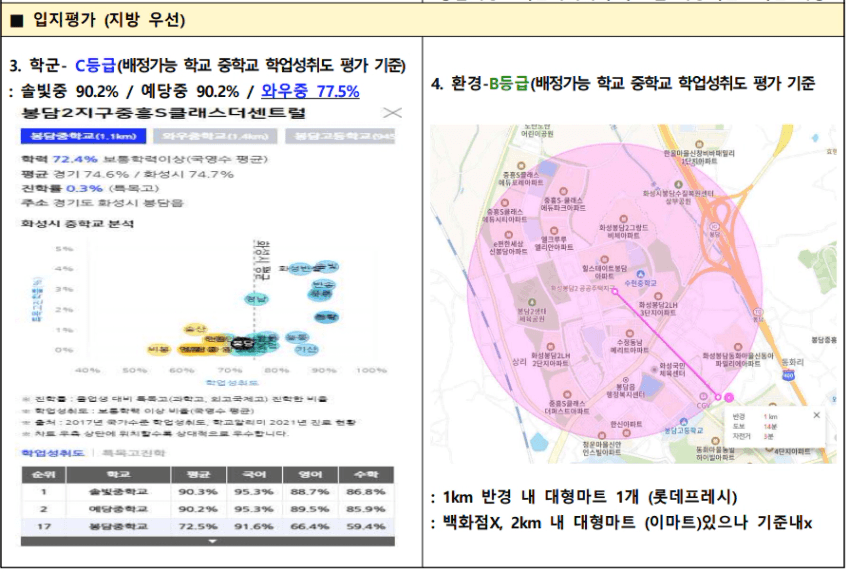849x573 pixels.
Task: Click the 화성국민 체육센터 marker icon
Action: tap(654, 369)
